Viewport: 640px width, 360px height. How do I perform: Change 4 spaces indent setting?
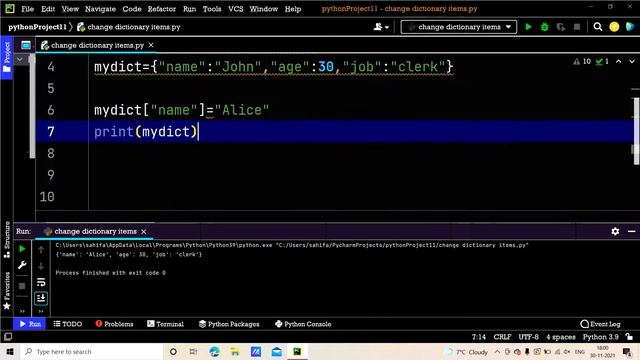pos(561,337)
